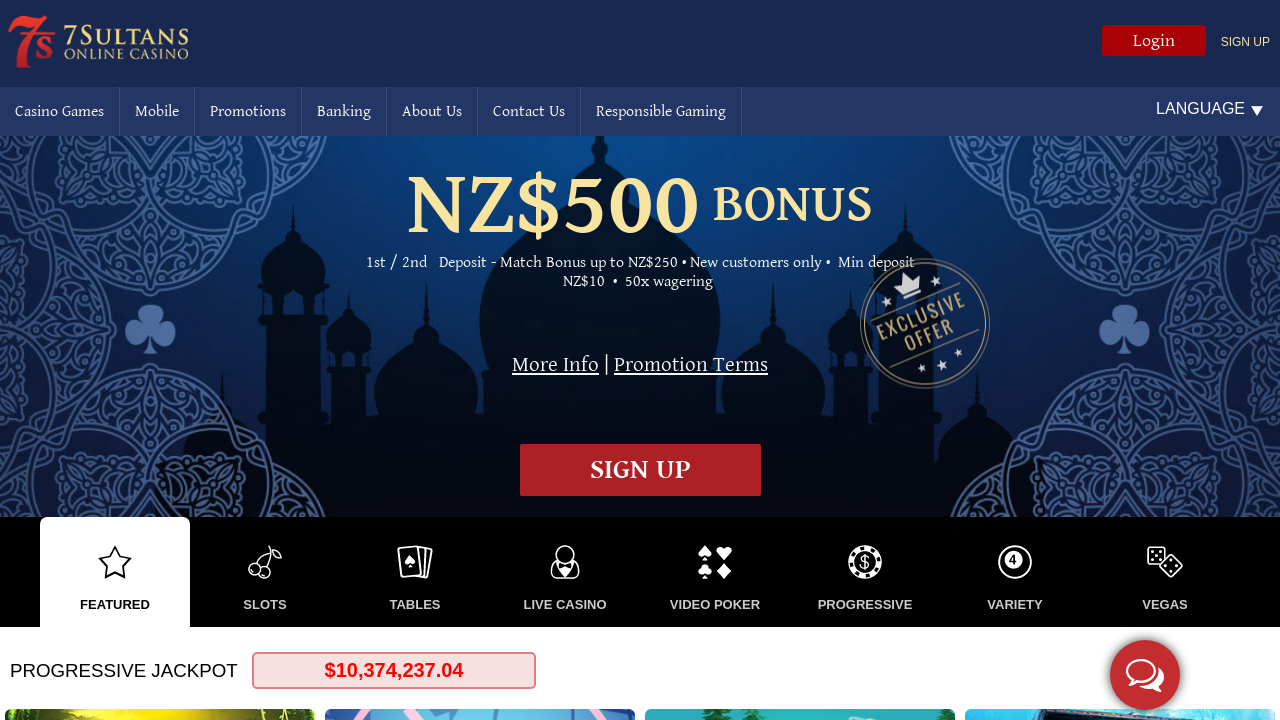Open the Vegas dice icon category
Viewport: 1280px width, 720px height.
(1165, 562)
